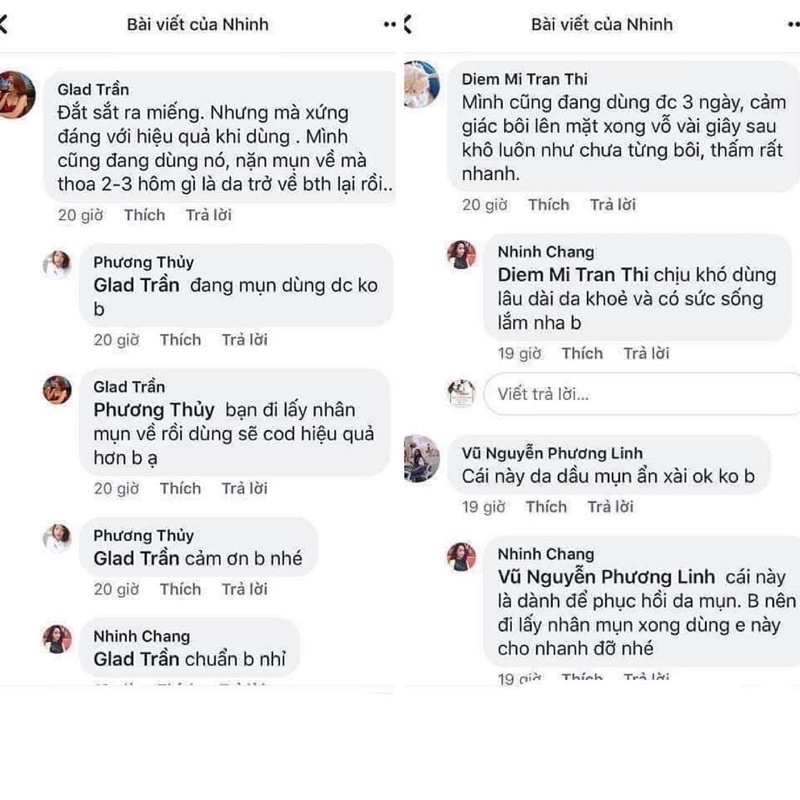
Task: Open Diem Mi Tran Thi's profile picture
Action: pos(421,83)
